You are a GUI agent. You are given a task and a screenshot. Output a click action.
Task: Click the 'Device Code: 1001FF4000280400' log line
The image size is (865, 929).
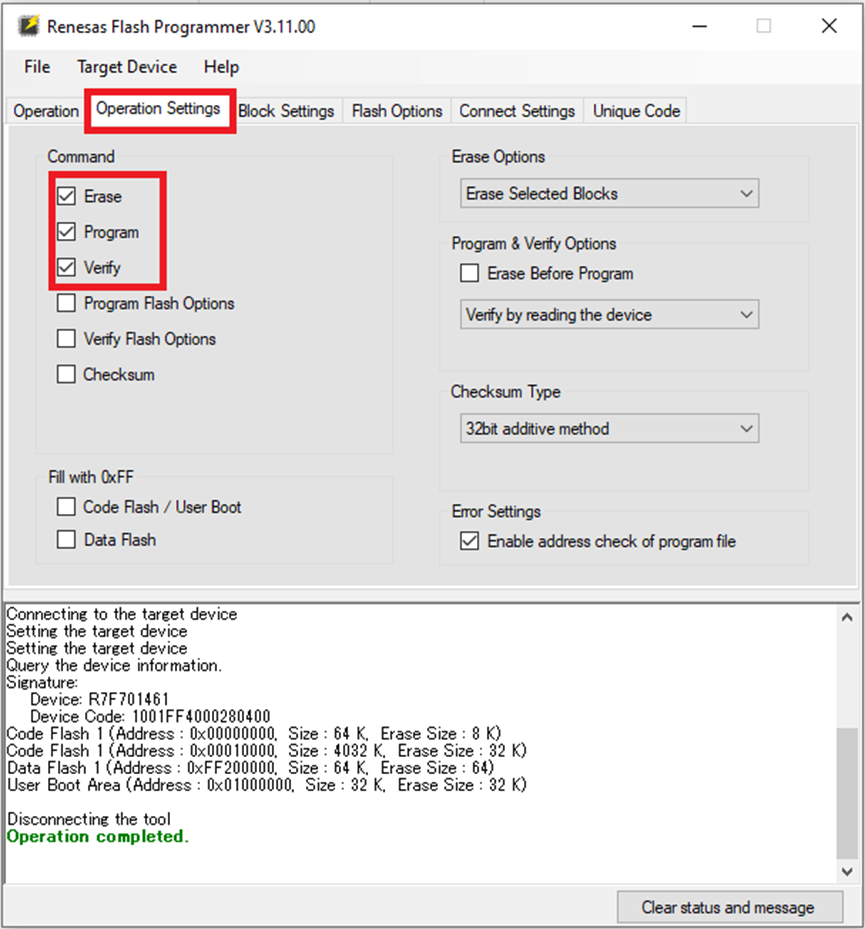tap(150, 716)
